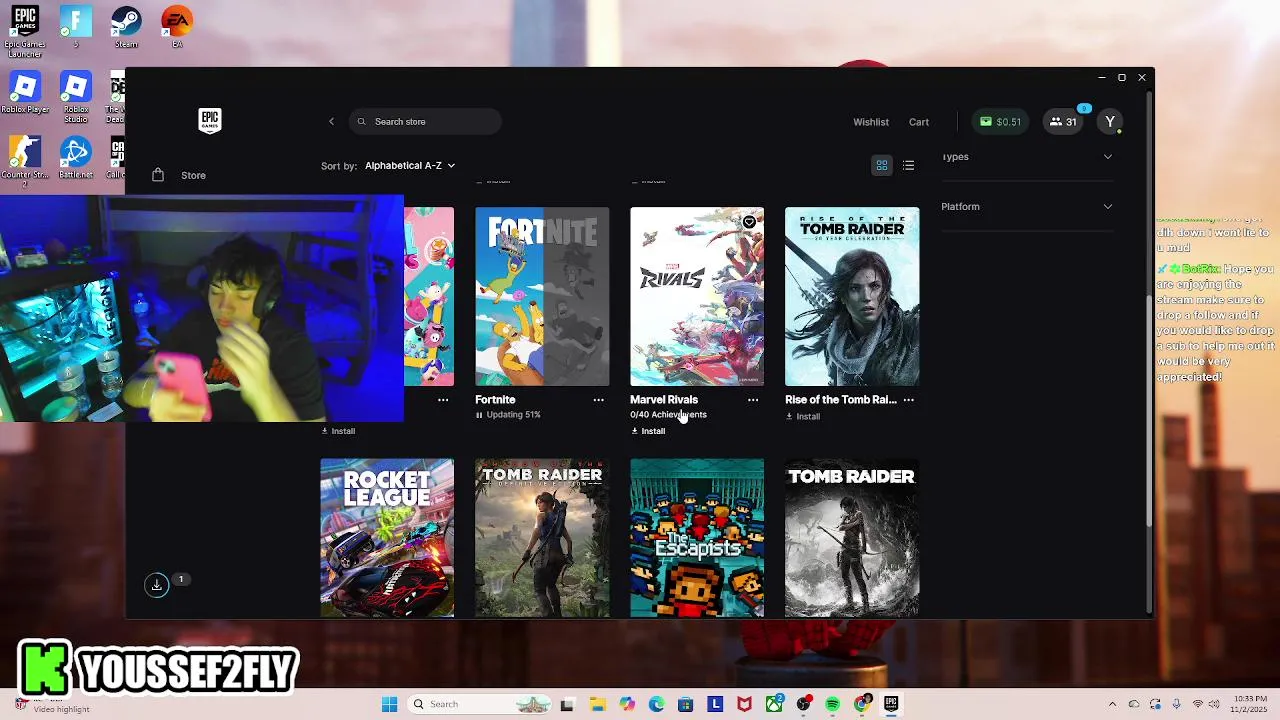Open the Store tab in sidebar
Image resolution: width=1280 pixels, height=720 pixels.
[193, 175]
